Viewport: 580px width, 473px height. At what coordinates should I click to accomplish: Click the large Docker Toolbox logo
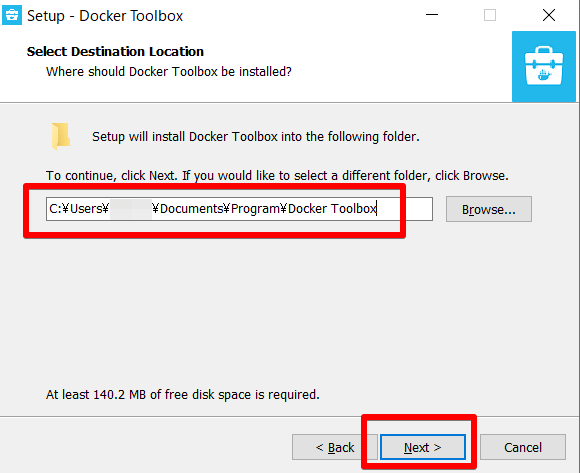[x=544, y=66]
